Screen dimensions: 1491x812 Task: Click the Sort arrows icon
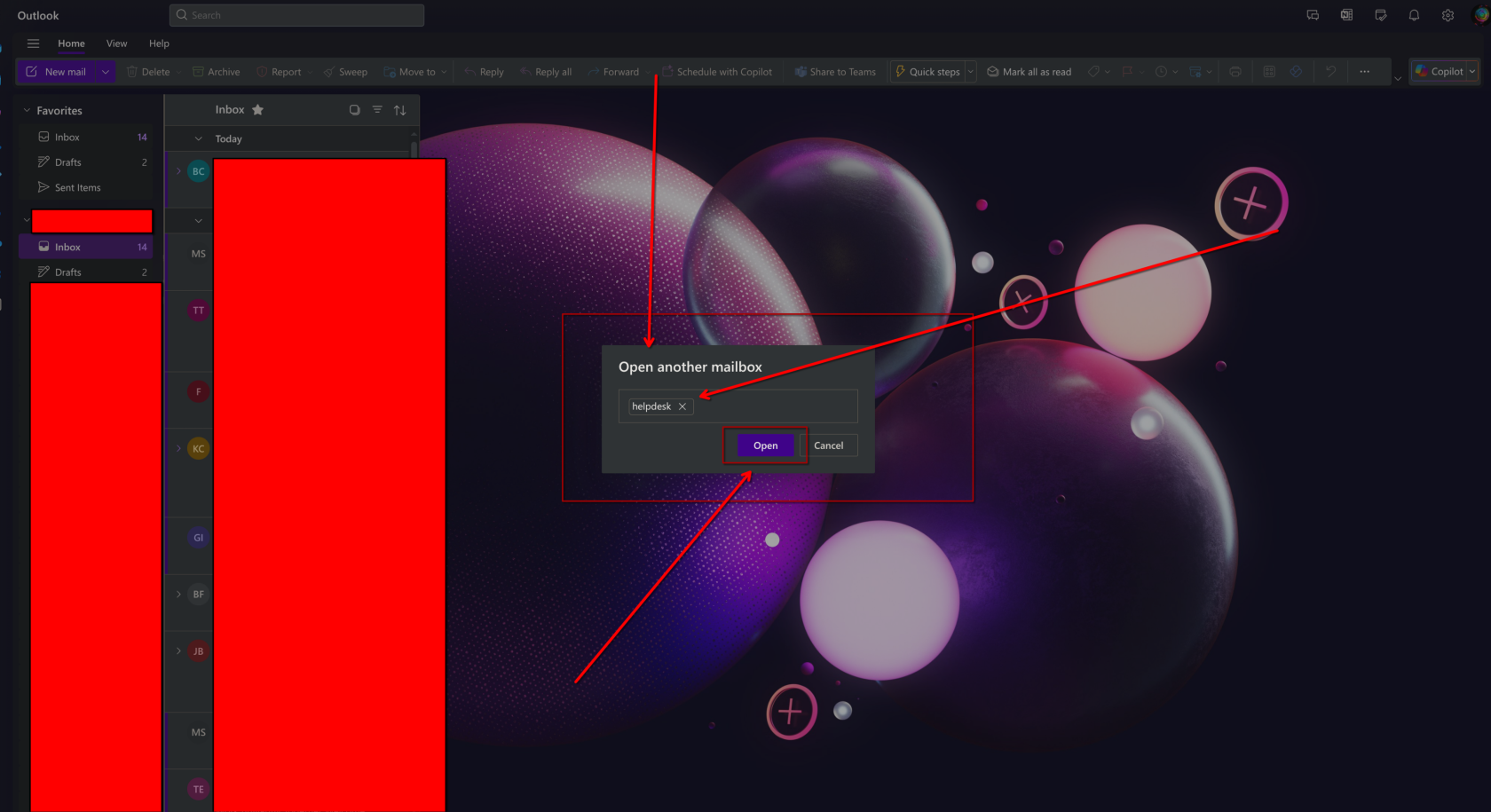tap(400, 110)
